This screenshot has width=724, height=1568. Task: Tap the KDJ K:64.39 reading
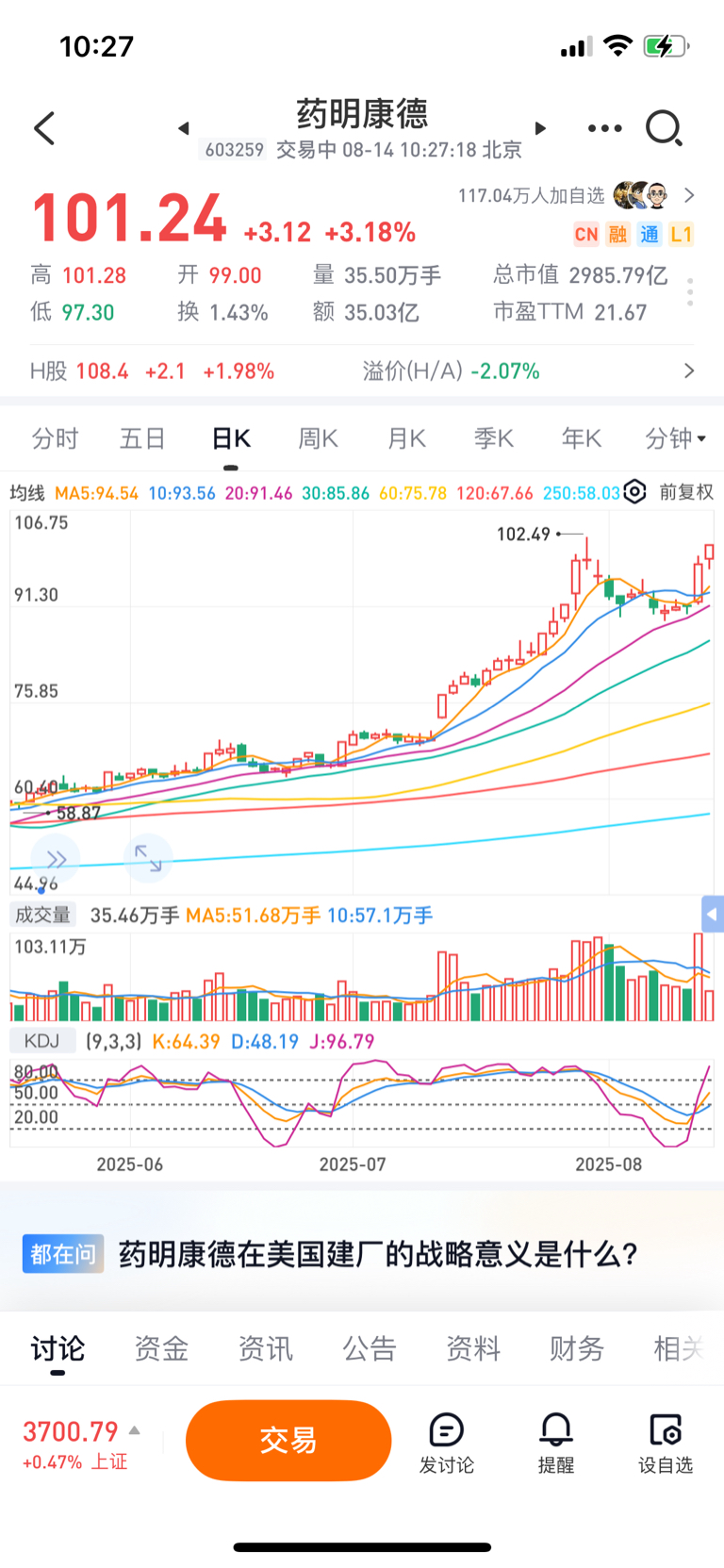pos(186,1042)
